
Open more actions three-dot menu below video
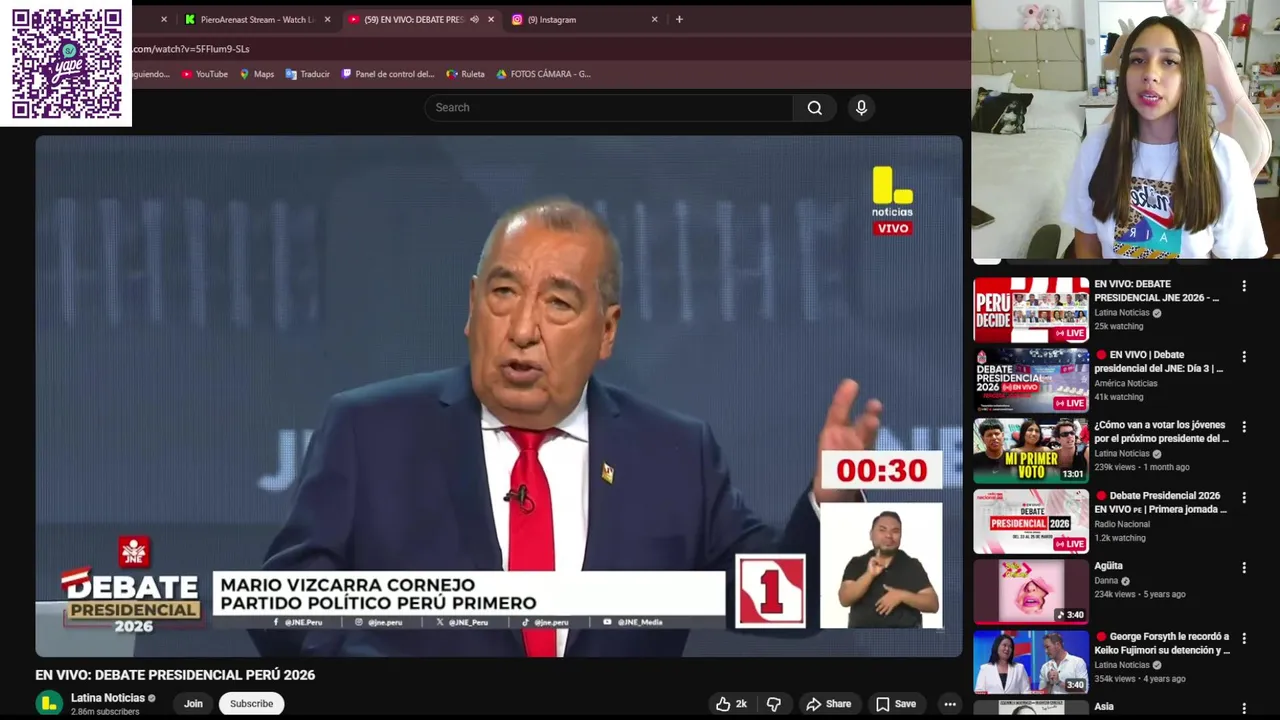(x=950, y=704)
